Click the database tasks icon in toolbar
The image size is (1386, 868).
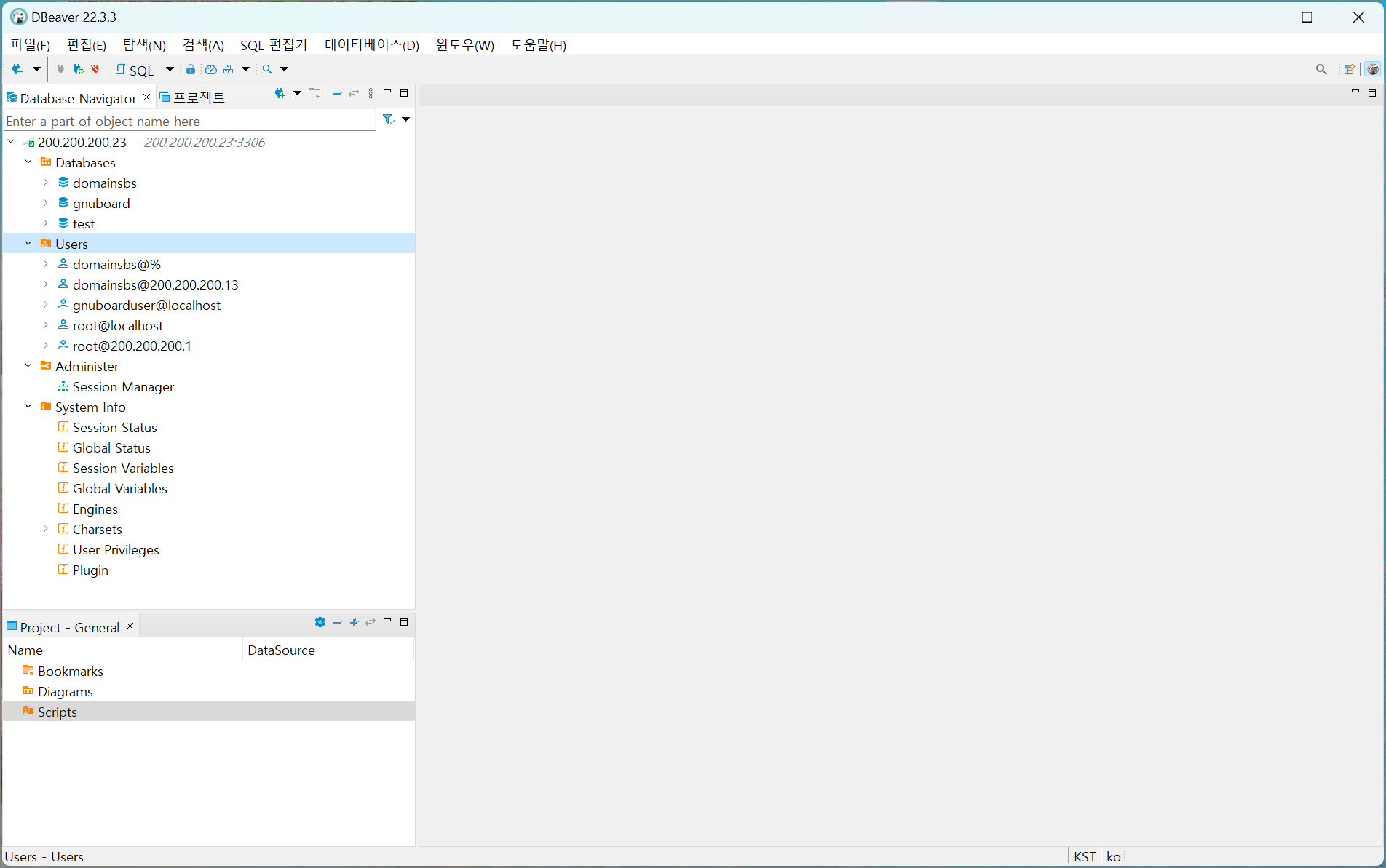tap(229, 69)
